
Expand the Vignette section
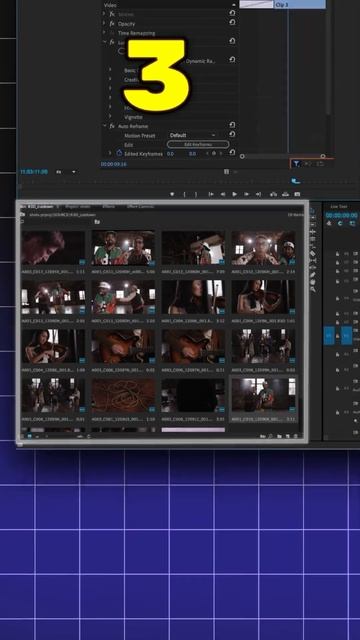(x=110, y=117)
